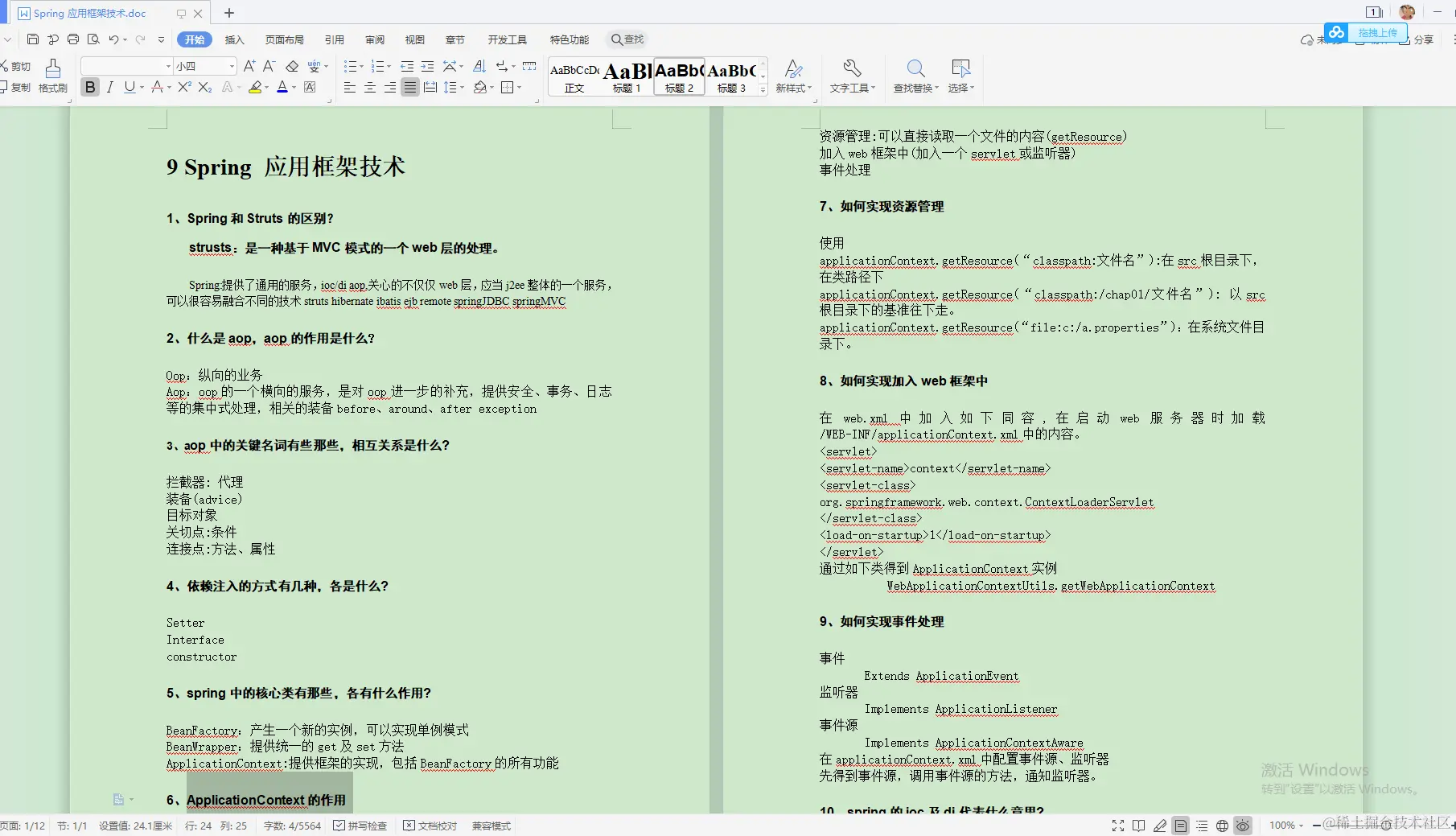Switch to outline view in status bar
1456x836 pixels.
coord(1202,826)
